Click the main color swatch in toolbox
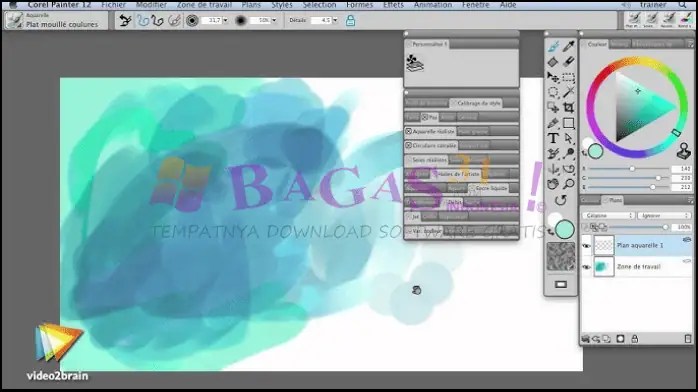The width and height of the screenshot is (698, 392). [565, 230]
